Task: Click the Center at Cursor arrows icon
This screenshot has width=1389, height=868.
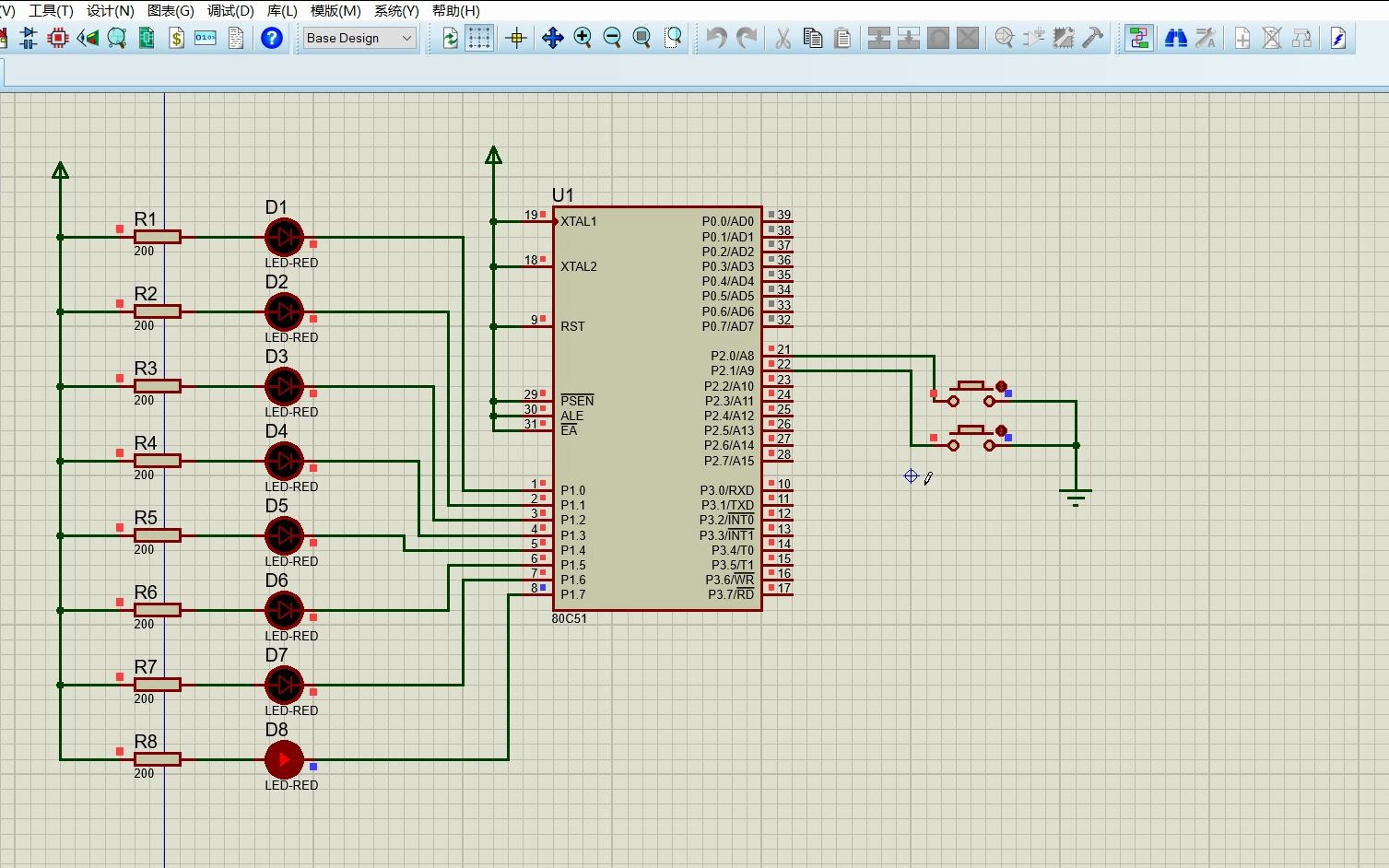Action: 552,38
